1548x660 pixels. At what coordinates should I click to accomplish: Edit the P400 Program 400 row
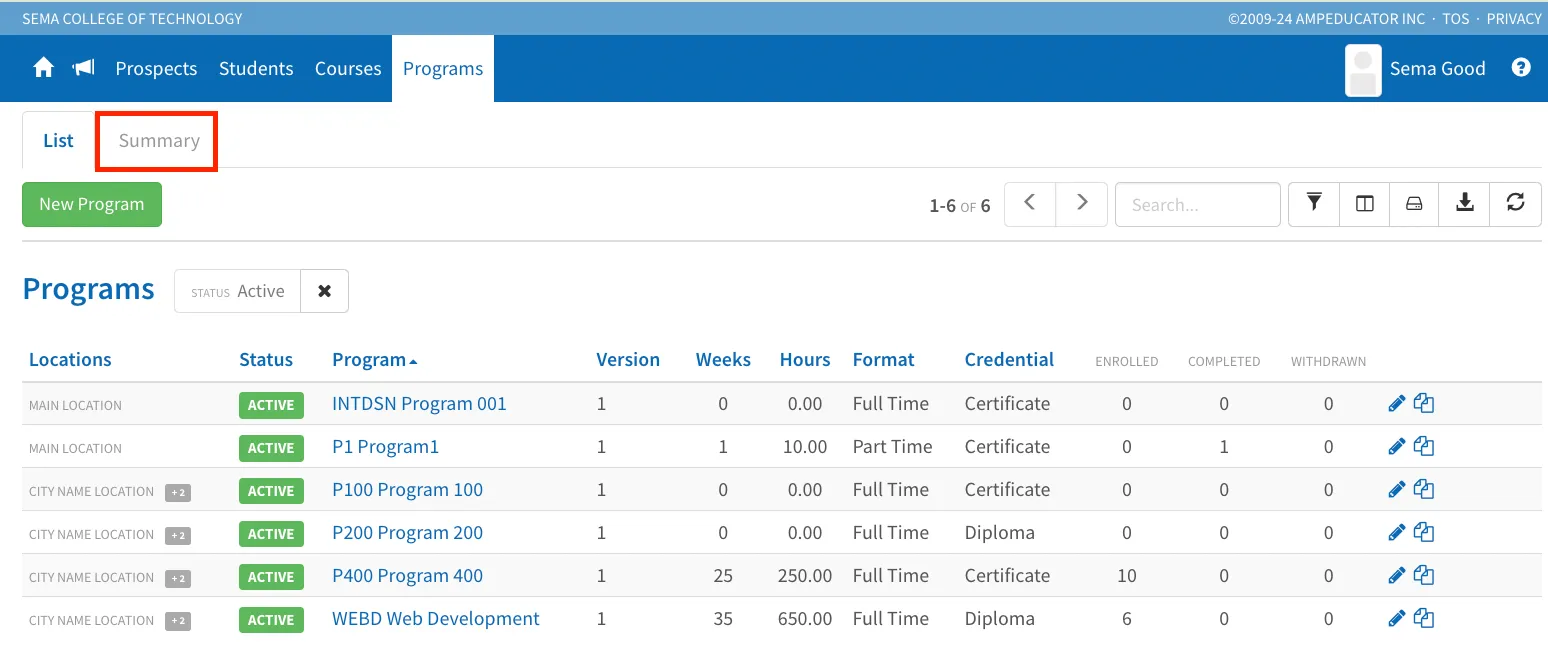click(1397, 576)
